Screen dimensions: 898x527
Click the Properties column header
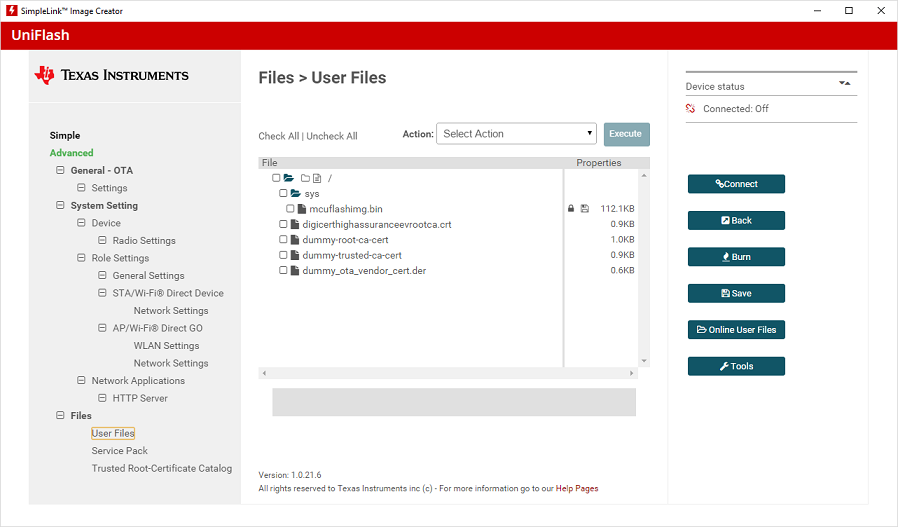[x=598, y=163]
